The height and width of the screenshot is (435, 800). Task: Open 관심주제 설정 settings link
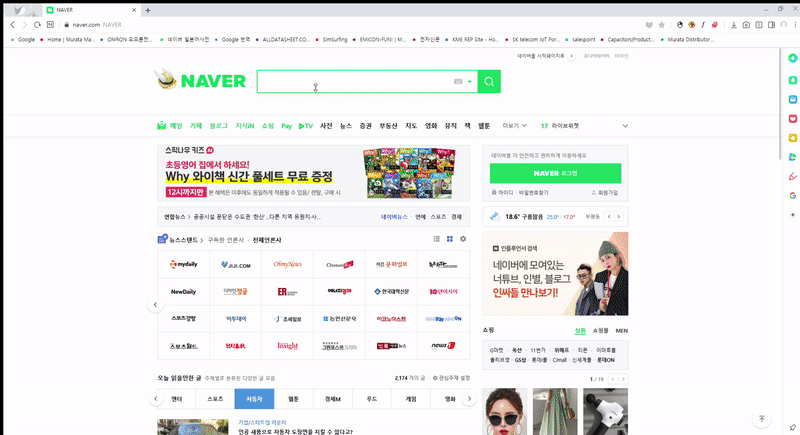(451, 378)
